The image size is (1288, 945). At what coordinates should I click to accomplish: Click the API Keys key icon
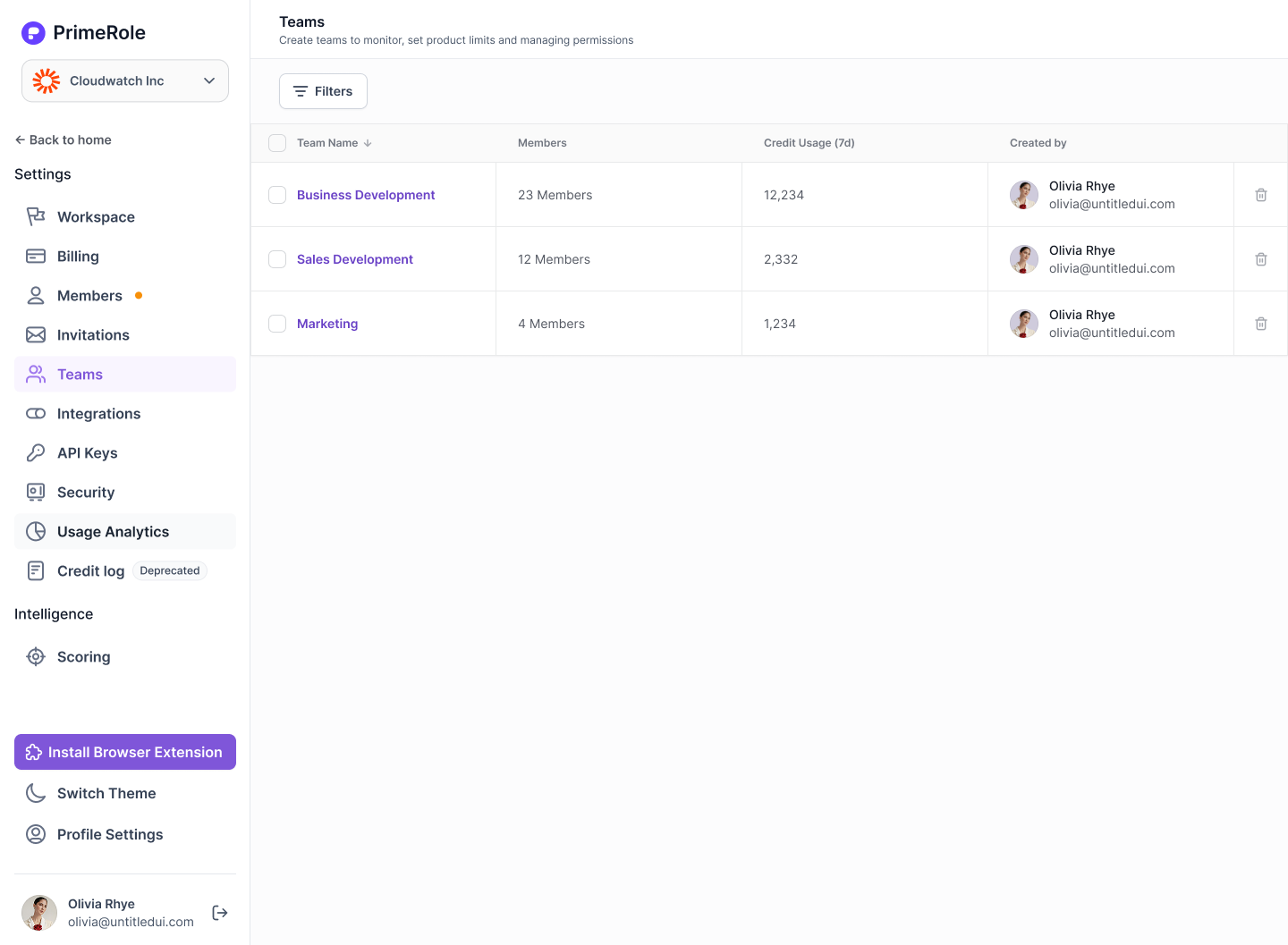36,453
